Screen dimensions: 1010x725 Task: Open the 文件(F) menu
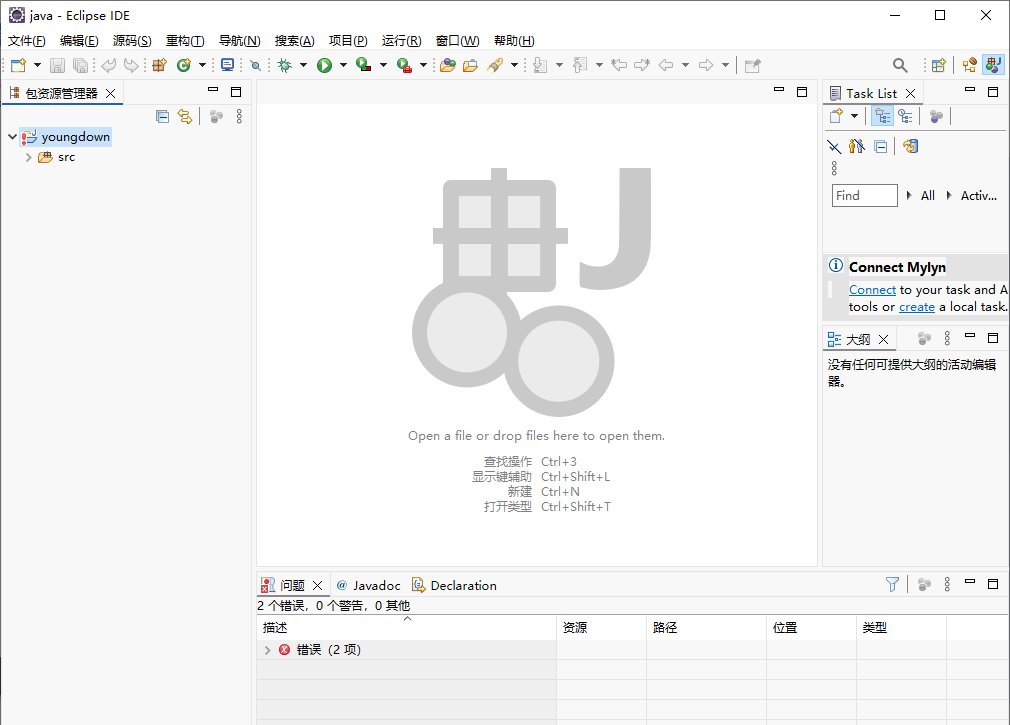pyautogui.click(x=26, y=41)
